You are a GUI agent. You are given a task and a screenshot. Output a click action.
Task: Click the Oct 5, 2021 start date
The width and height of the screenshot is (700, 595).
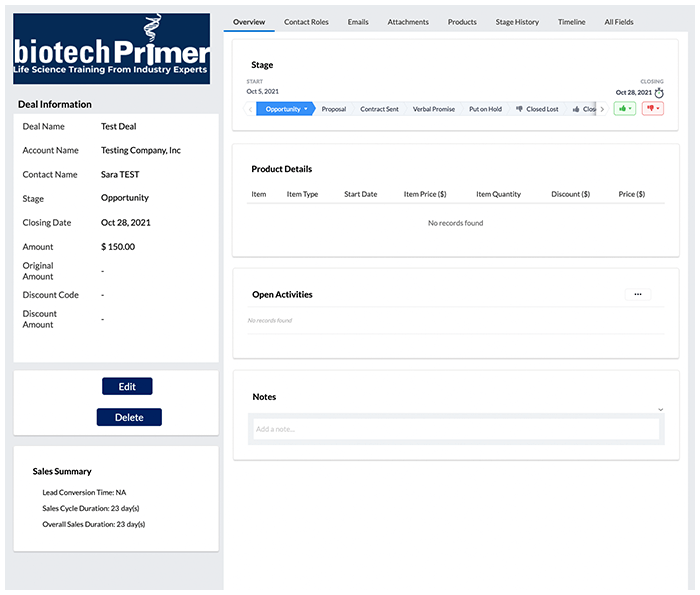click(x=262, y=92)
